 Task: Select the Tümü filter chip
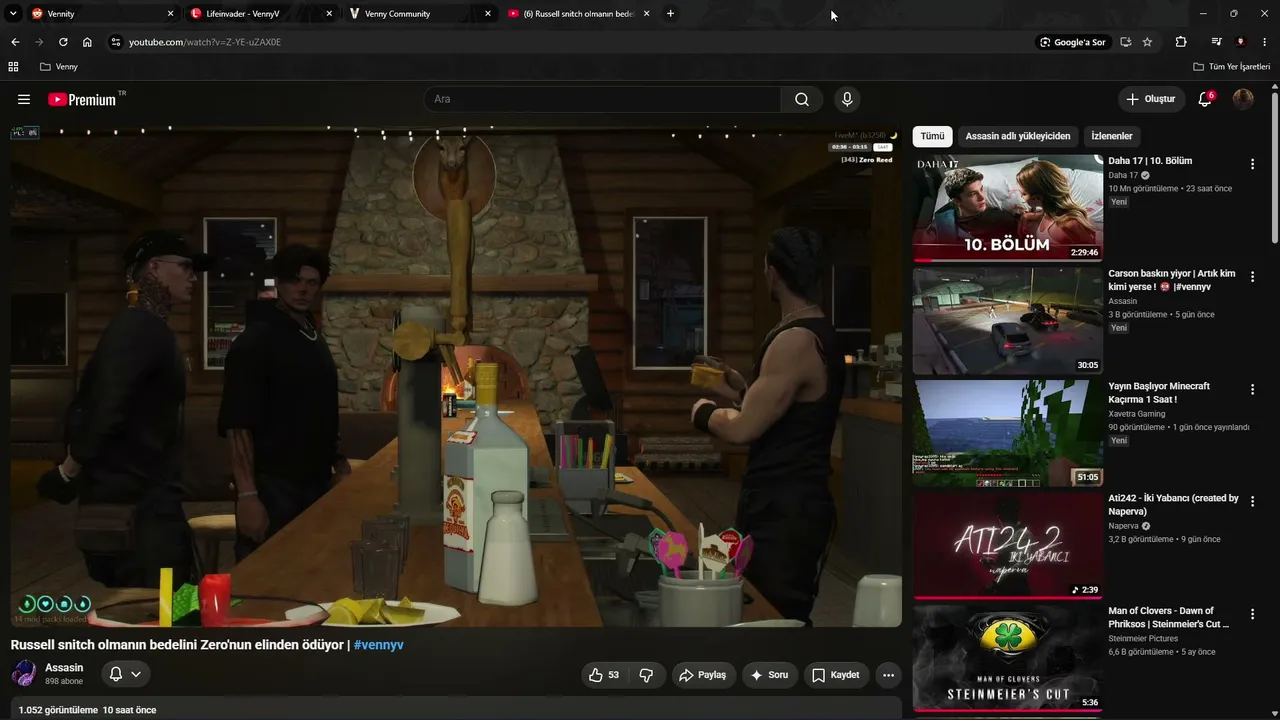click(x=932, y=136)
